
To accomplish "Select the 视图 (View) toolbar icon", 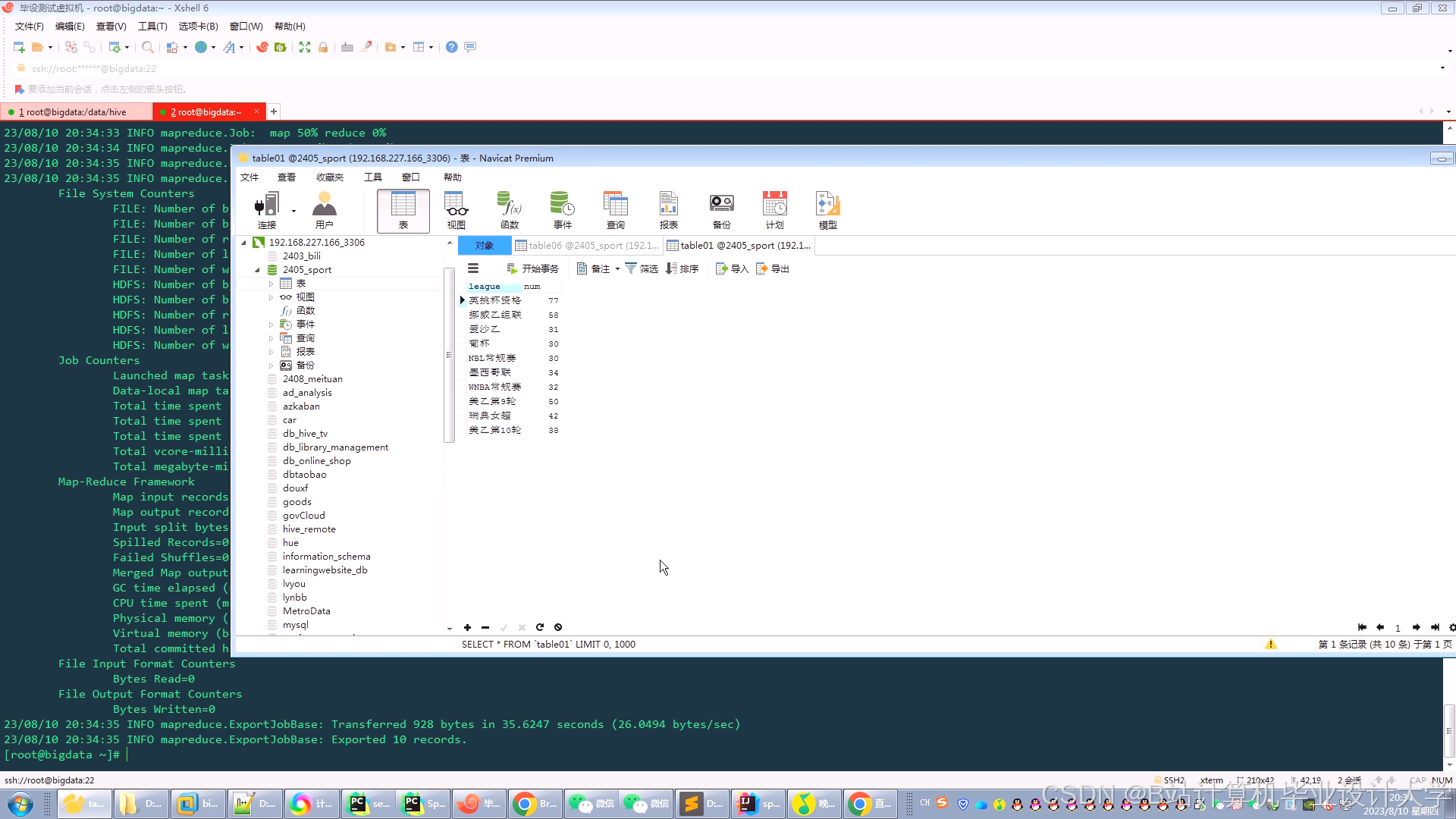I will [456, 210].
